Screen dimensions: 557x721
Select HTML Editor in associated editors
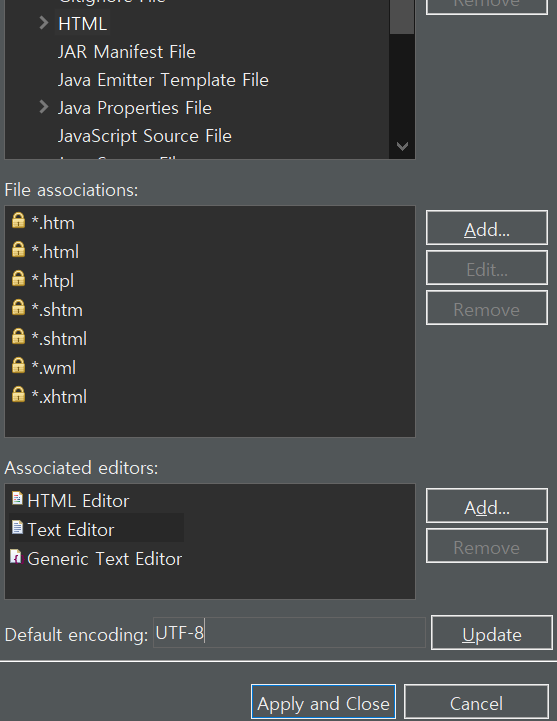(x=78, y=501)
